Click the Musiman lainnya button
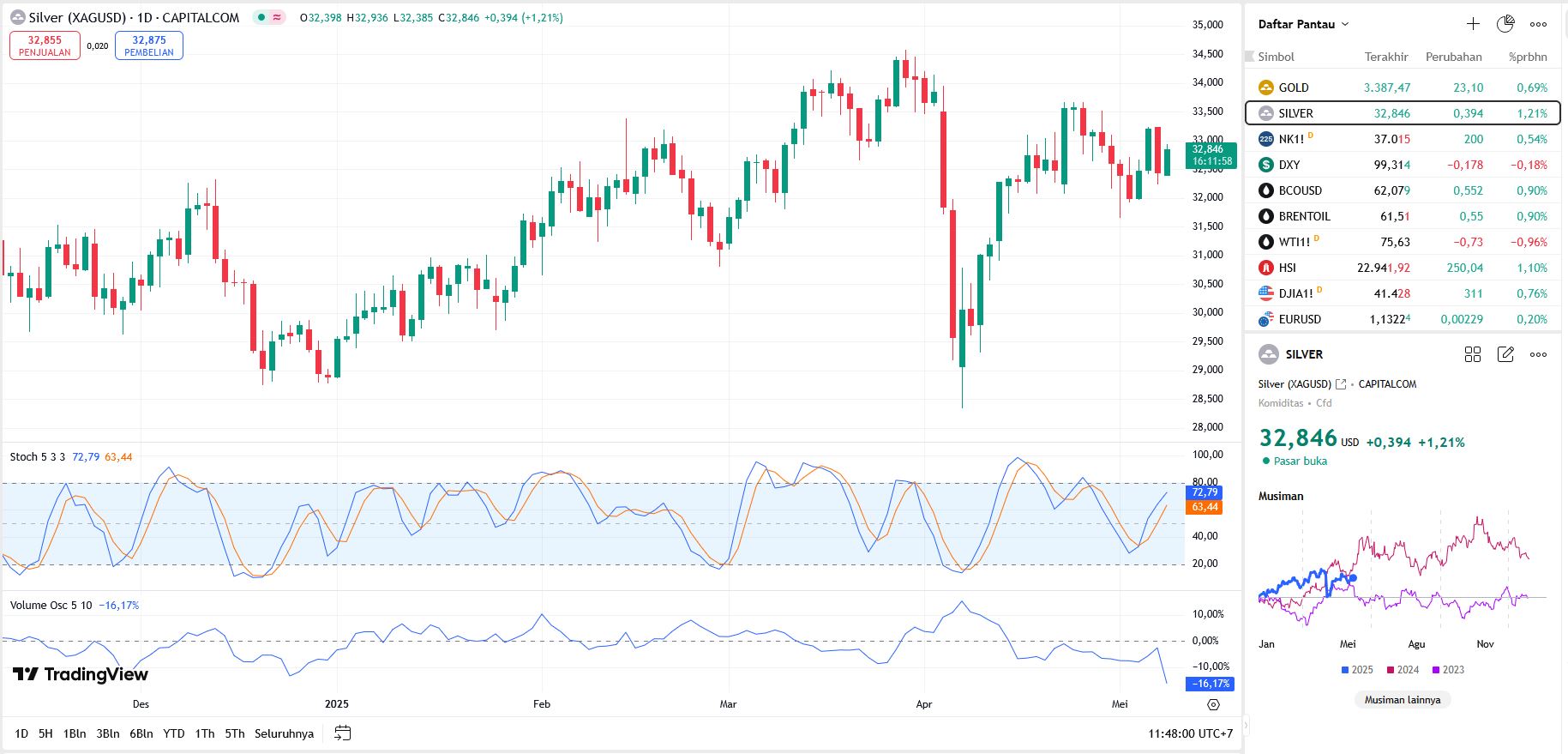Viewport: 1568px width, 754px height. coord(1403,700)
